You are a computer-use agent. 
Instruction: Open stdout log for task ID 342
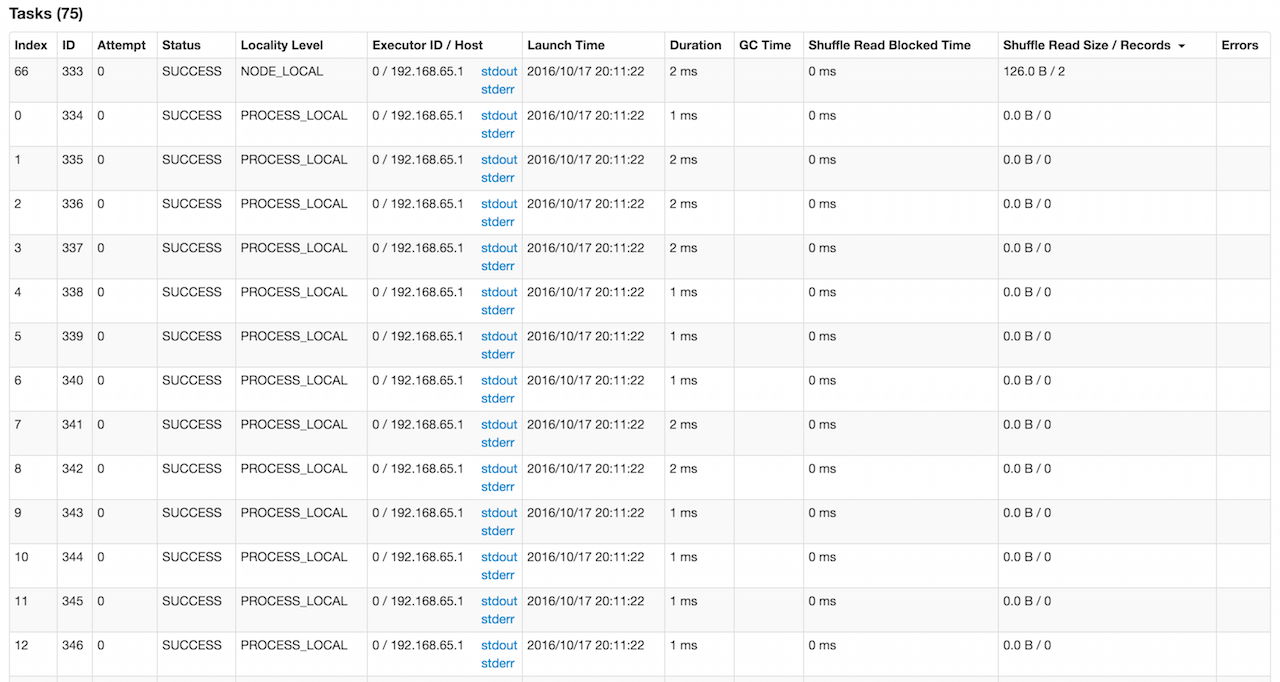(x=499, y=469)
